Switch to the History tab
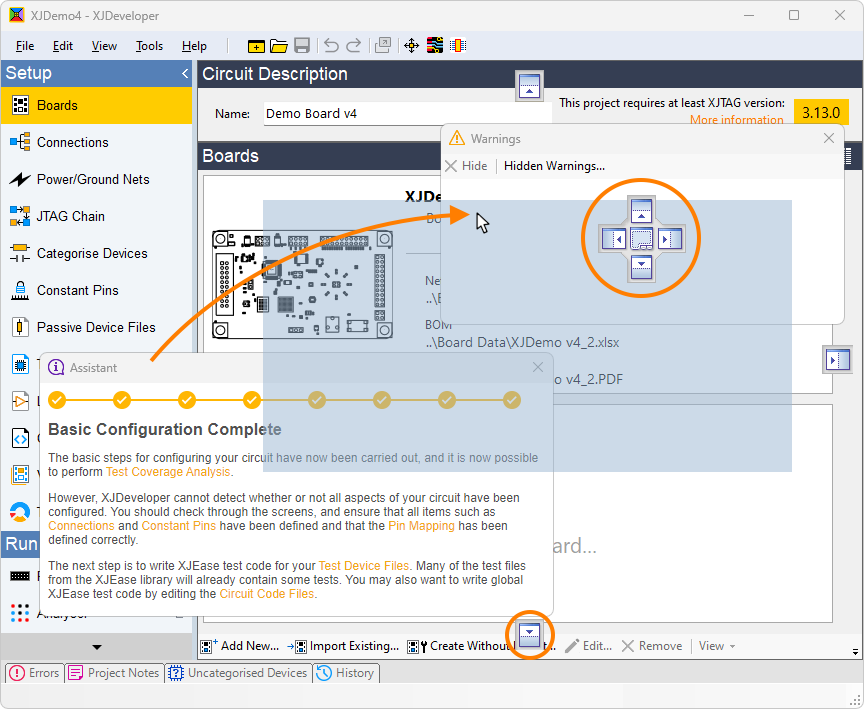Image resolution: width=864 pixels, height=709 pixels. [346, 673]
